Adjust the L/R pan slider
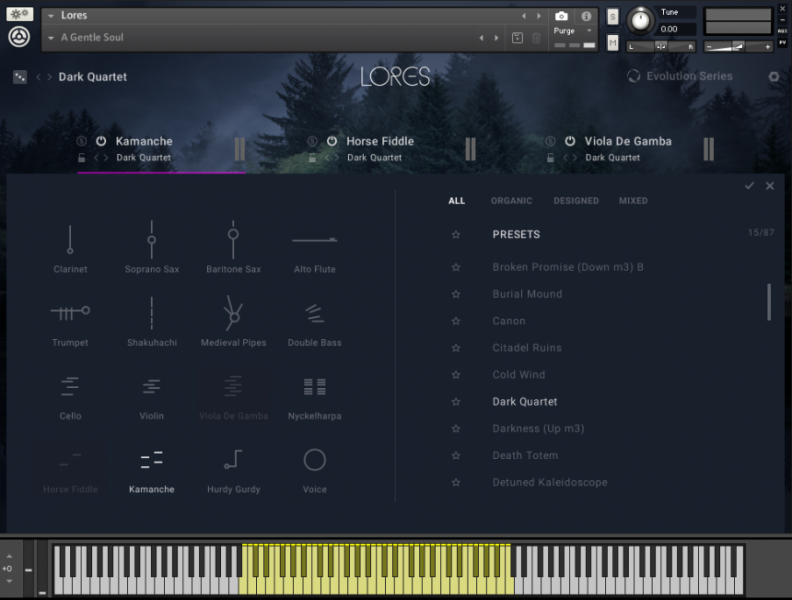This screenshot has height=600, width=792. (661, 46)
